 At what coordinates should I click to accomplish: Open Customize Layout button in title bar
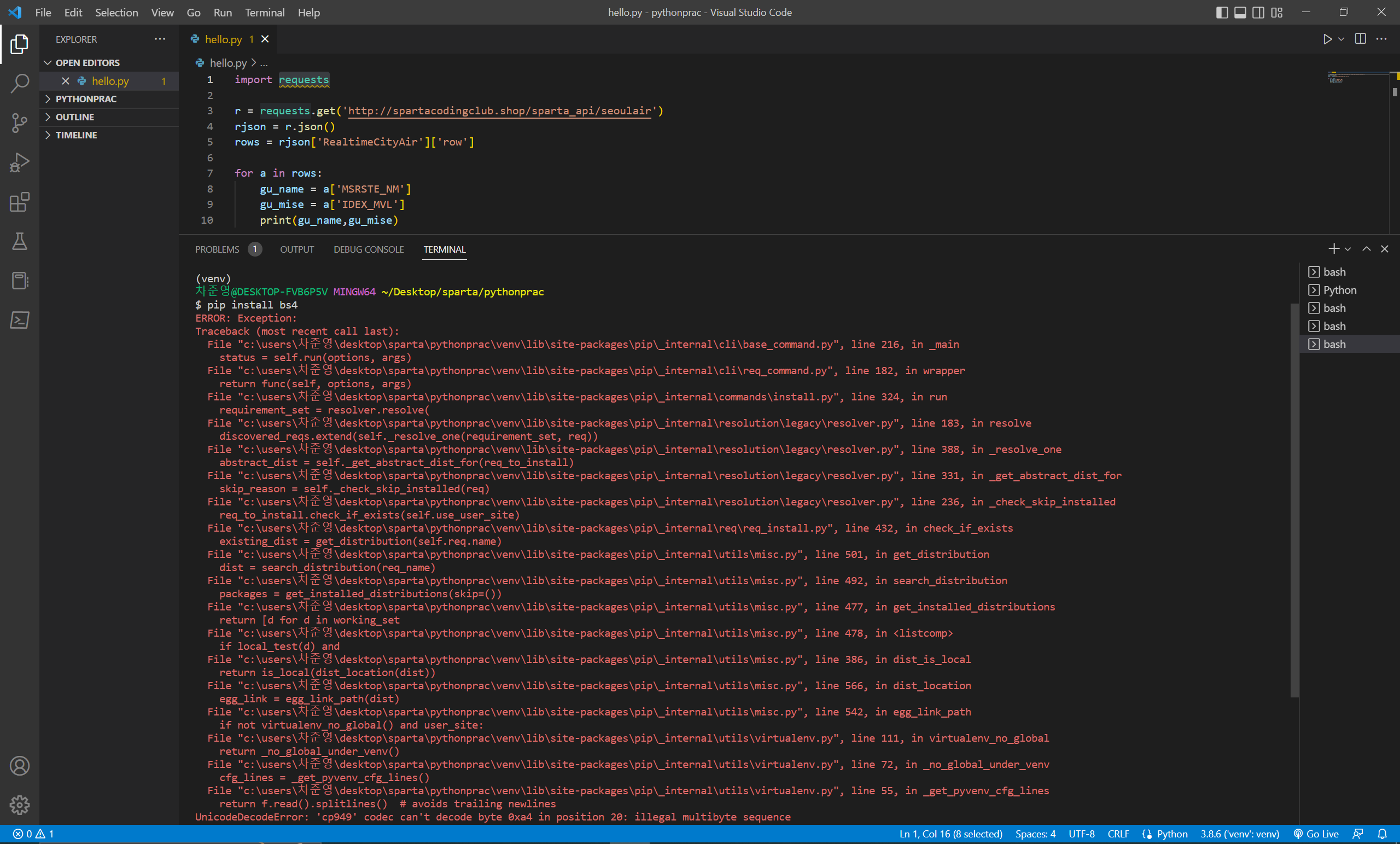coord(1277,13)
